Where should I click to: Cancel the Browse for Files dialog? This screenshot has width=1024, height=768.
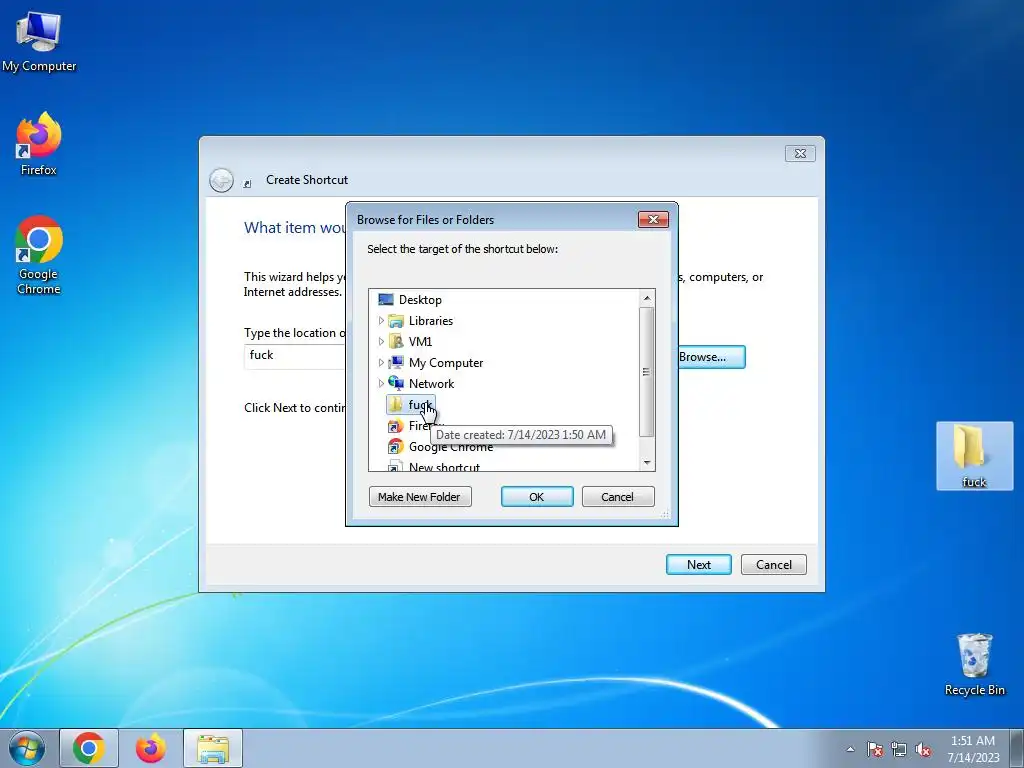click(x=618, y=497)
